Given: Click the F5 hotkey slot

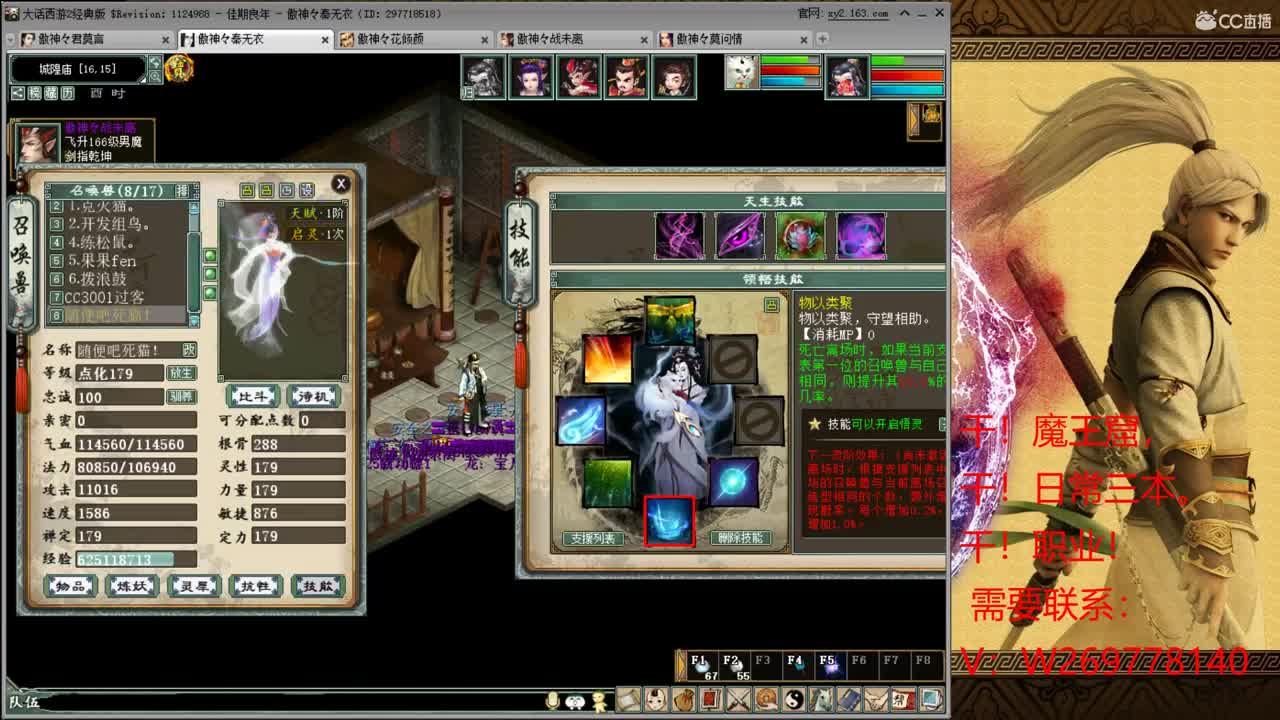Looking at the screenshot, I should coord(829,668).
